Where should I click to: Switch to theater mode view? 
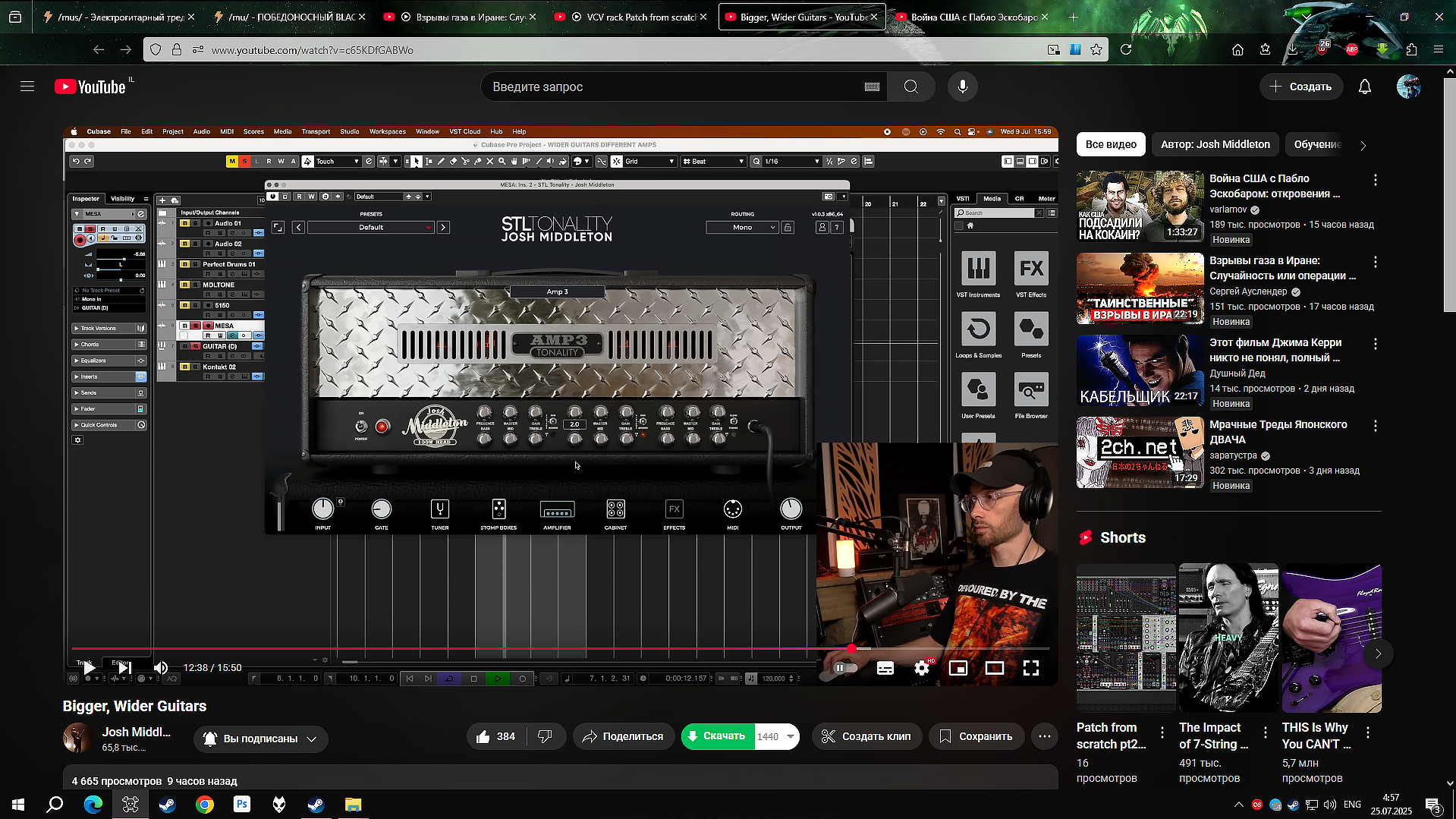[995, 668]
